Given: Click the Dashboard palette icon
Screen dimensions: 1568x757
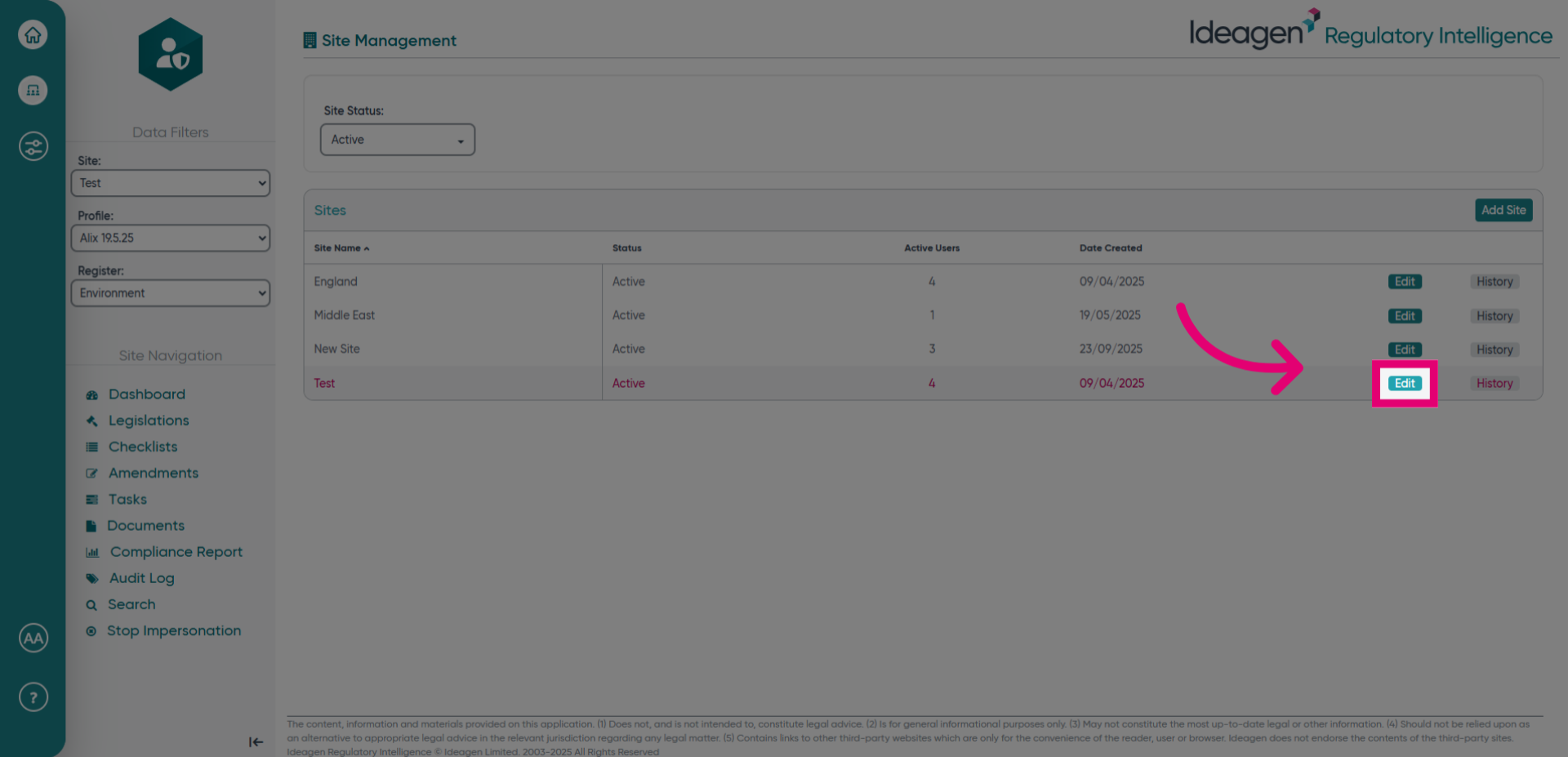Looking at the screenshot, I should pos(91,394).
